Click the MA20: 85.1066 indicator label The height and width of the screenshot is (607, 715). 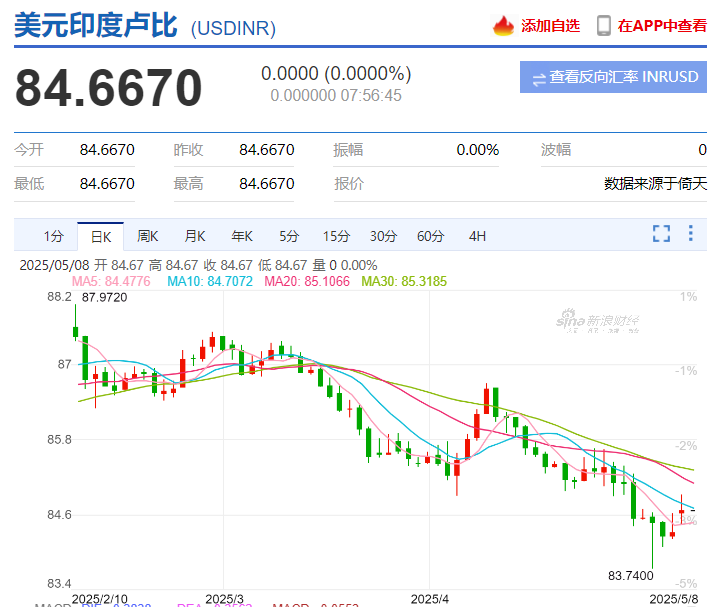307,281
